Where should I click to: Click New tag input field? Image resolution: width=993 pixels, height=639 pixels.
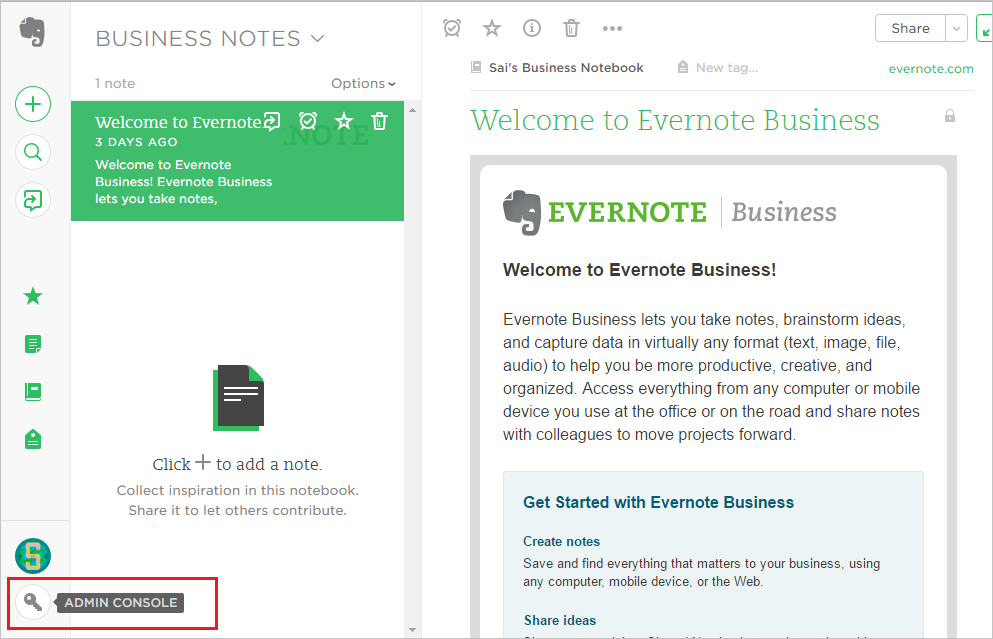pyautogui.click(x=727, y=68)
